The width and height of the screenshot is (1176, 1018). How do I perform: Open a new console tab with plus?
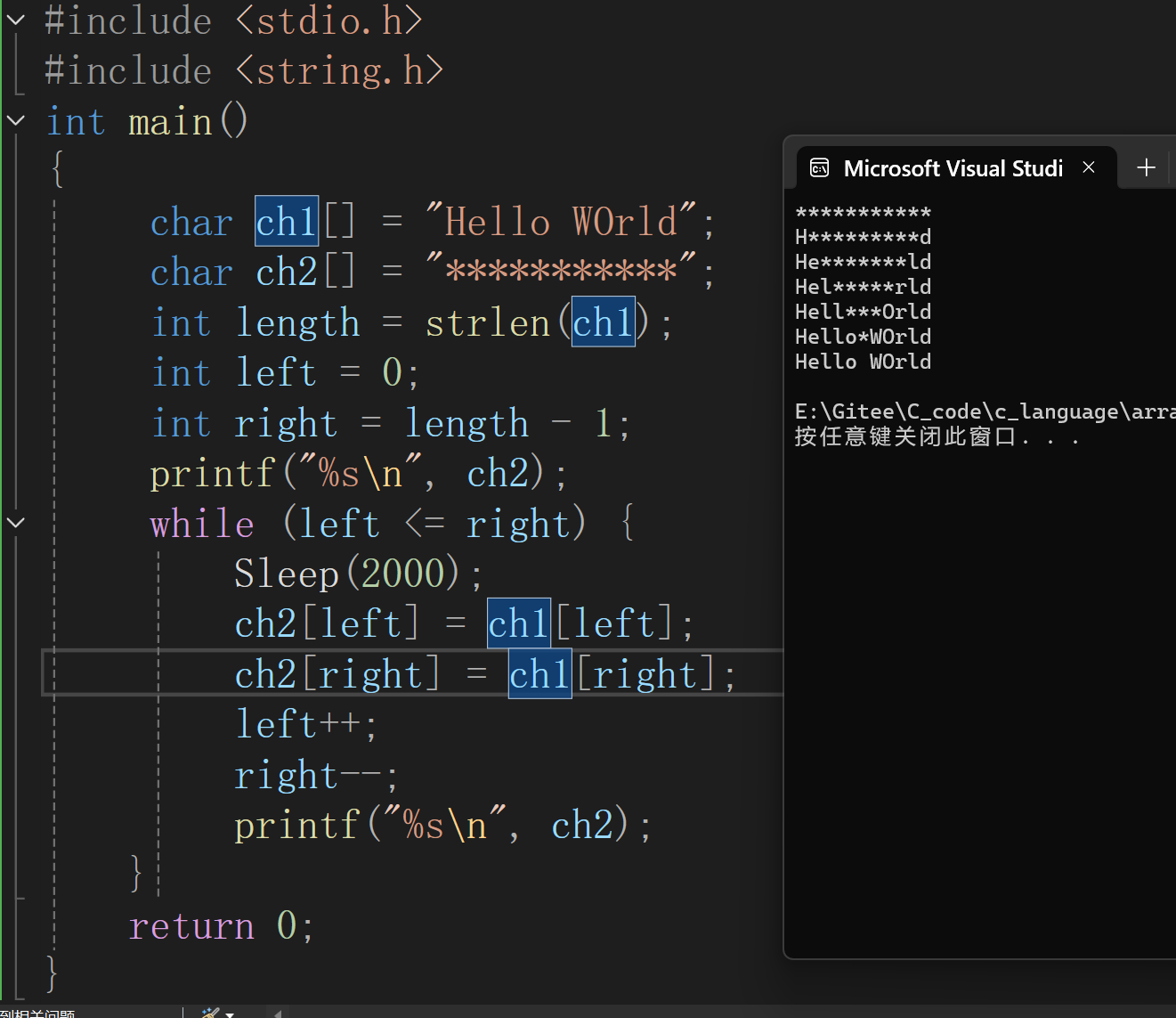click(x=1147, y=167)
